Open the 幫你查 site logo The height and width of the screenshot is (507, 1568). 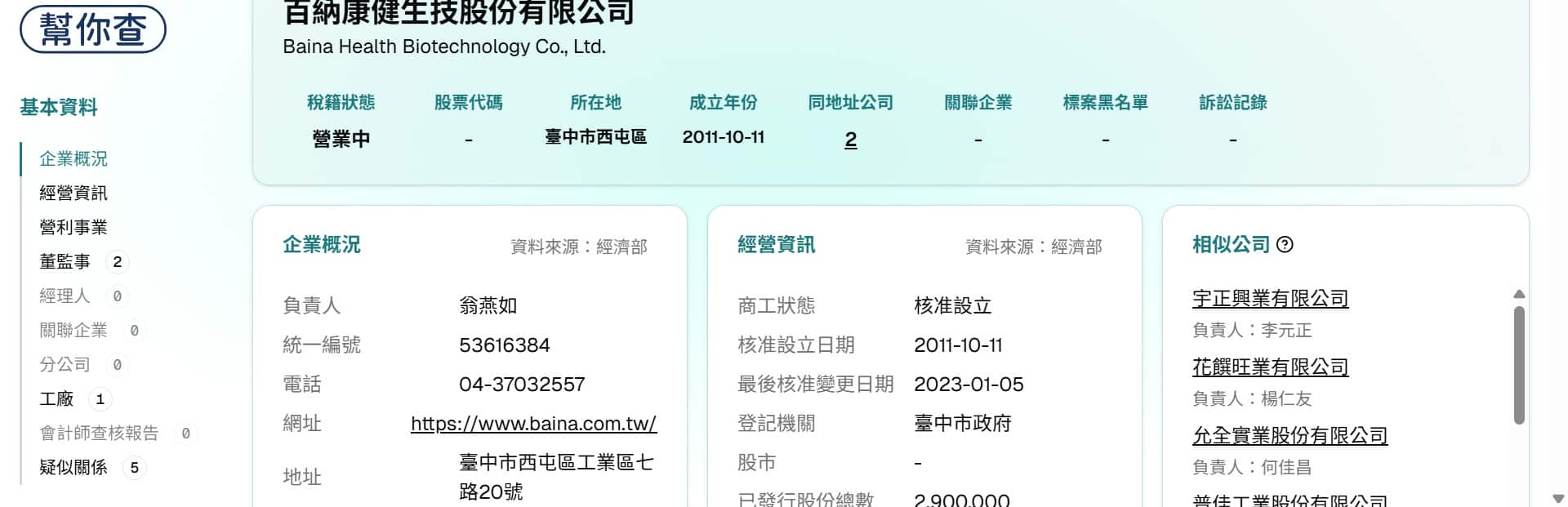(92, 29)
